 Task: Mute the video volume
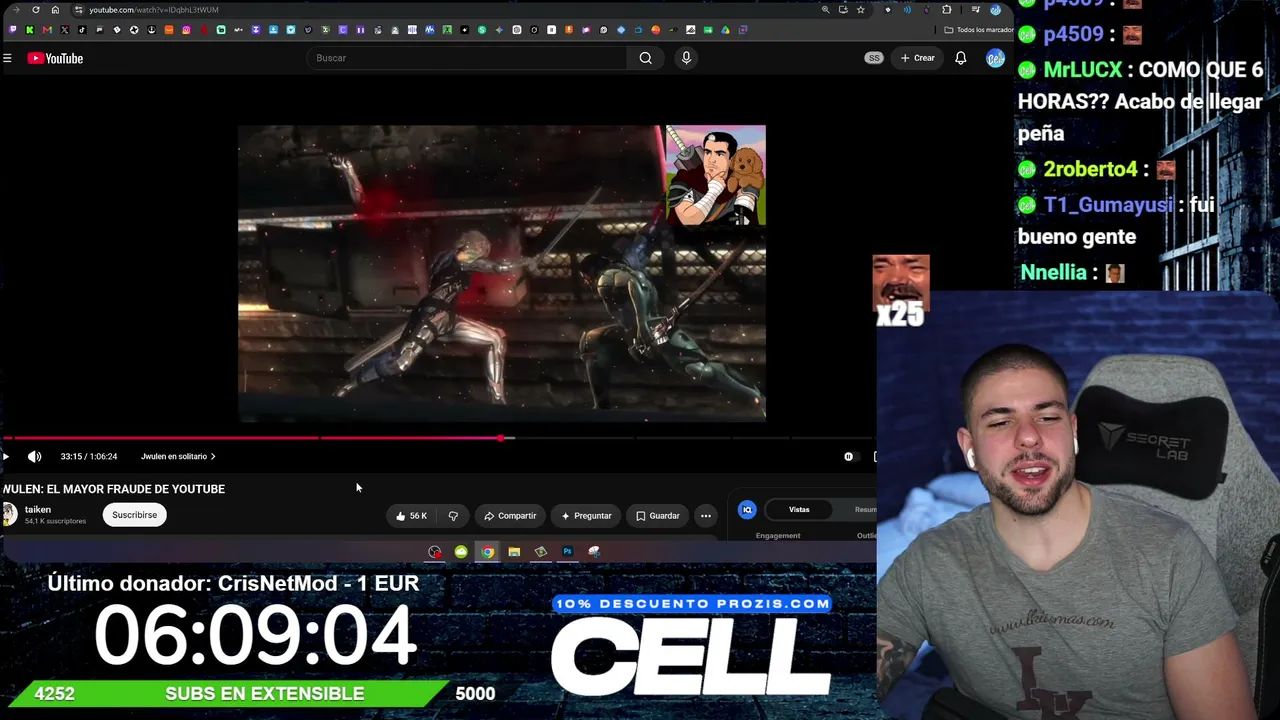click(x=35, y=456)
